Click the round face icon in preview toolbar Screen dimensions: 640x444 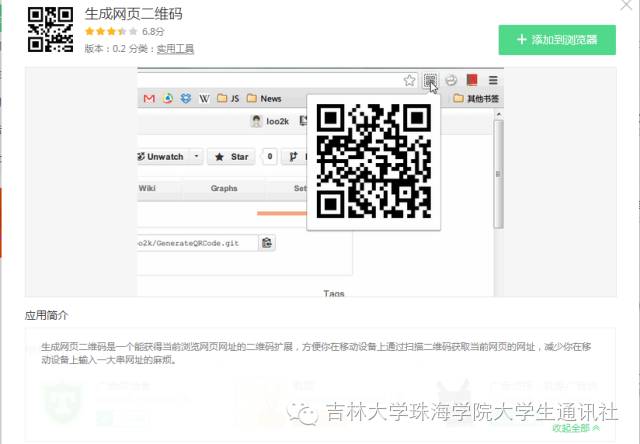pos(451,80)
